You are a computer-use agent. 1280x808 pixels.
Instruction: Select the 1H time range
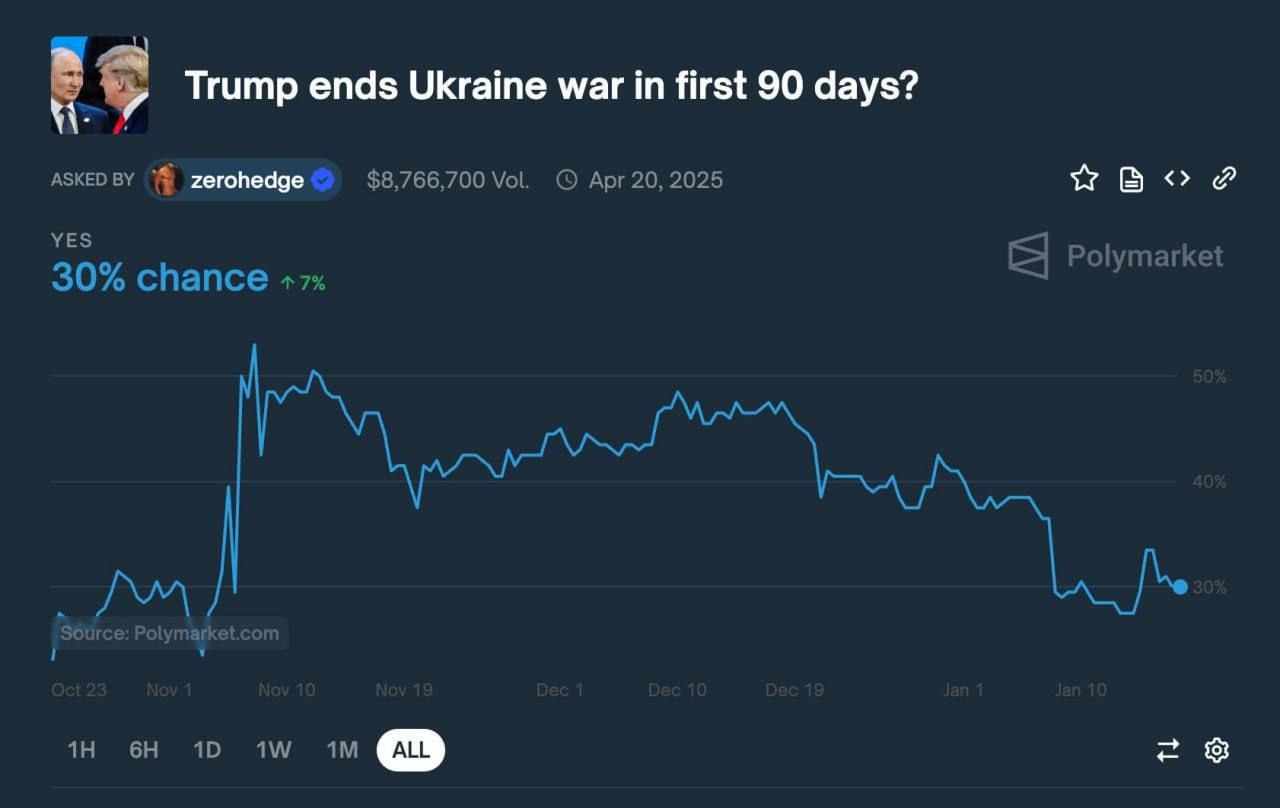pyautogui.click(x=81, y=750)
